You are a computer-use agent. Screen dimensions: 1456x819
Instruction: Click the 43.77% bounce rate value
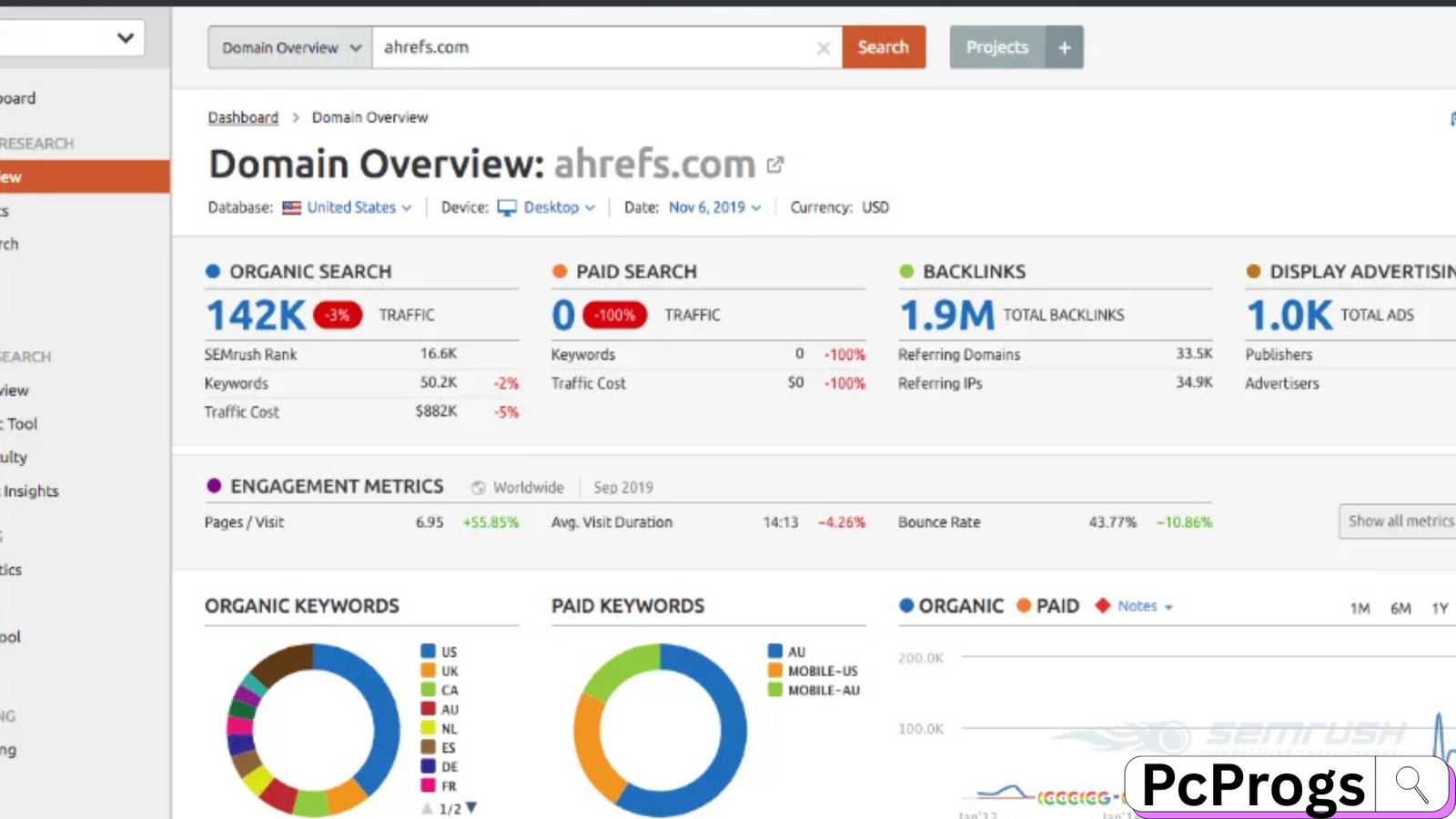tap(1113, 522)
